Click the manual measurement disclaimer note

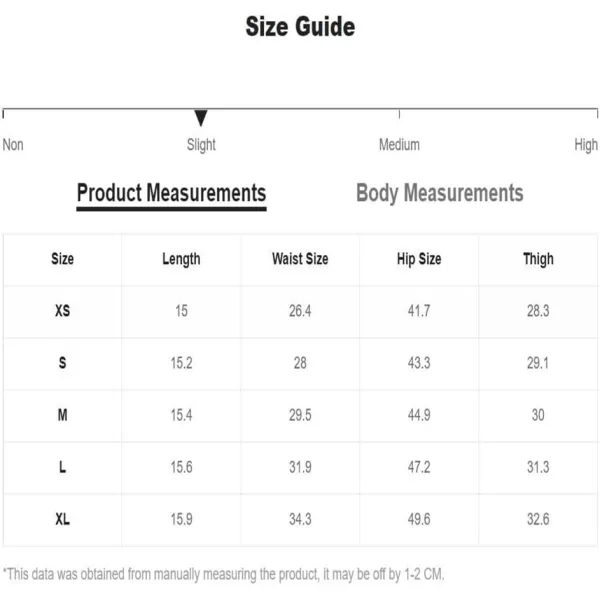[x=223, y=574]
